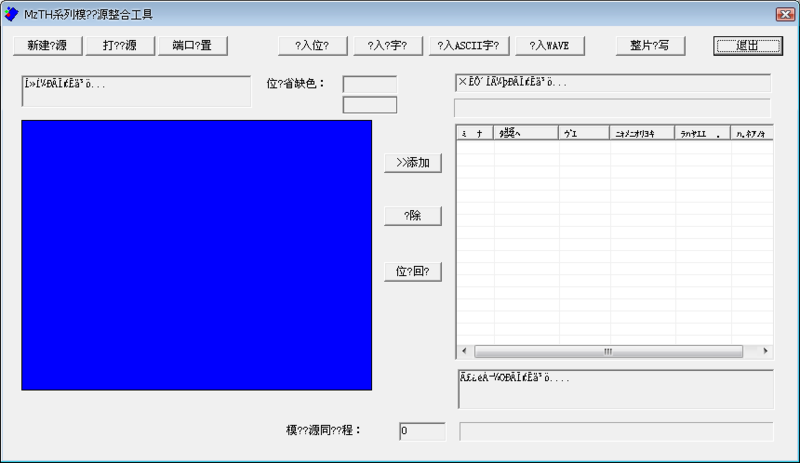Image resolution: width=800 pixels, height=463 pixels.
Task: Click the ?除 delete button
Action: pos(413,215)
